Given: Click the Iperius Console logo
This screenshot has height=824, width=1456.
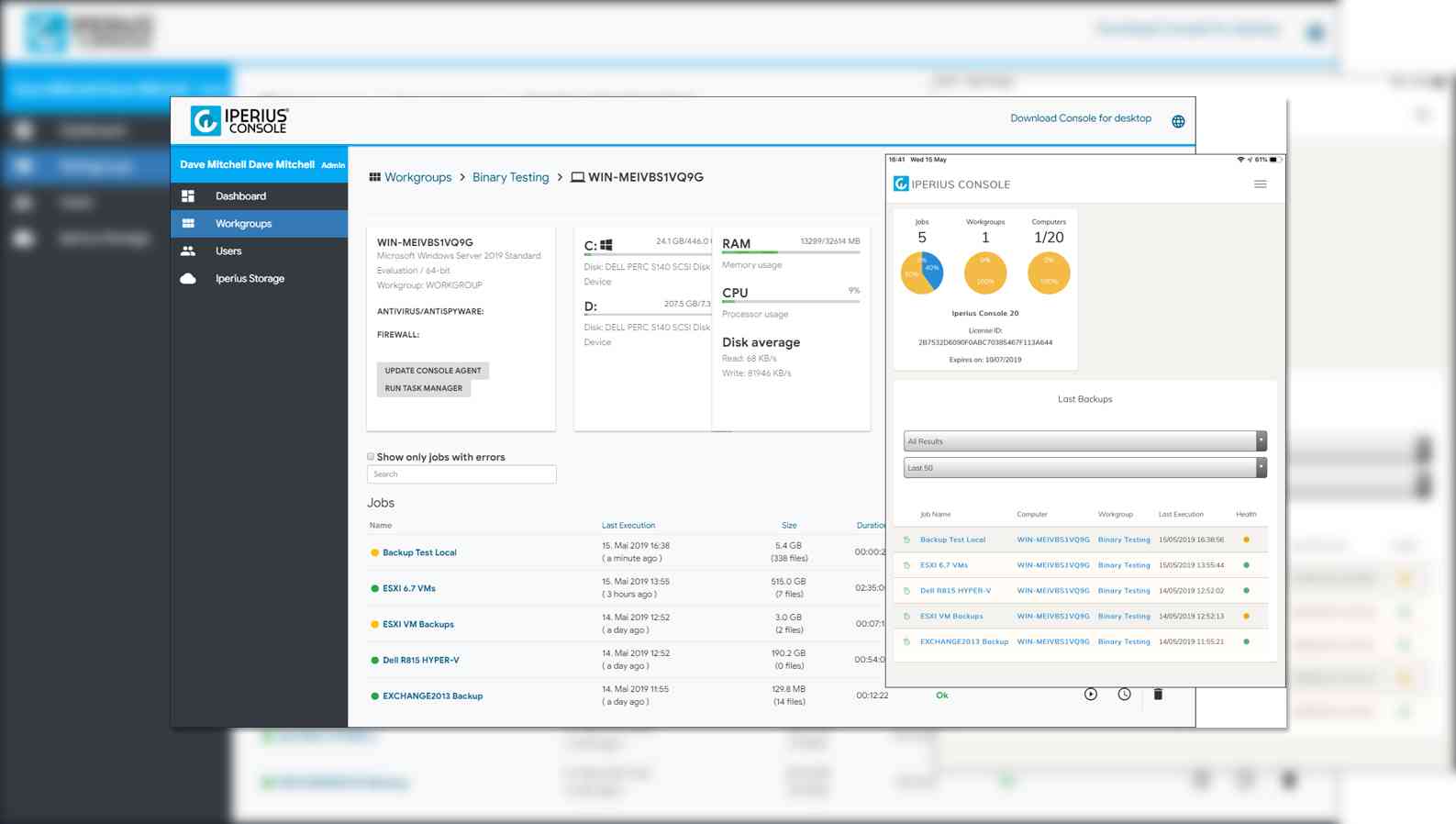Looking at the screenshot, I should (x=239, y=120).
